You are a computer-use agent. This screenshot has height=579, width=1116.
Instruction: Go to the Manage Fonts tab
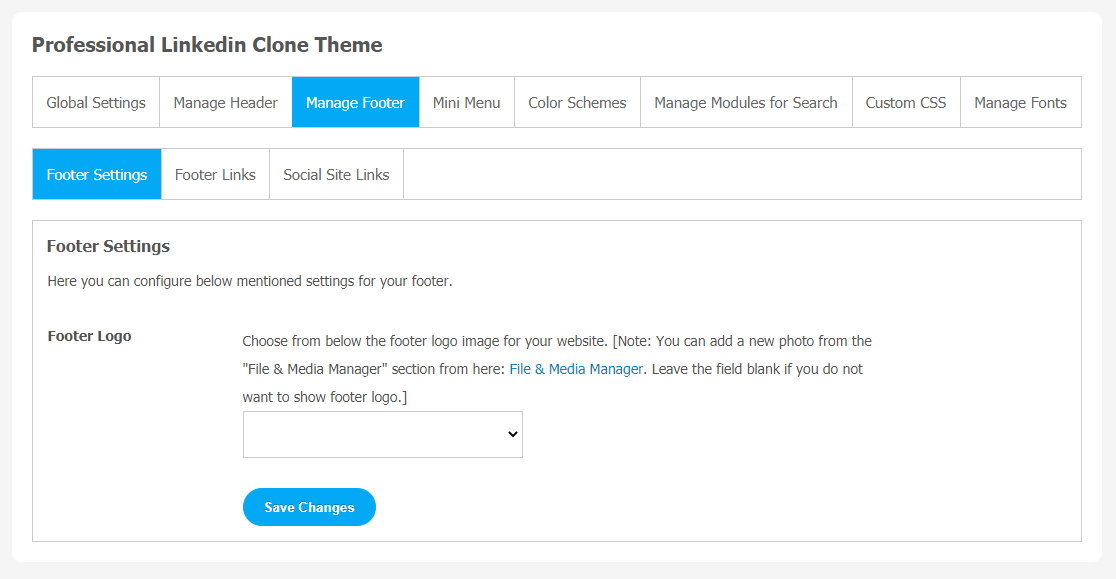1021,102
